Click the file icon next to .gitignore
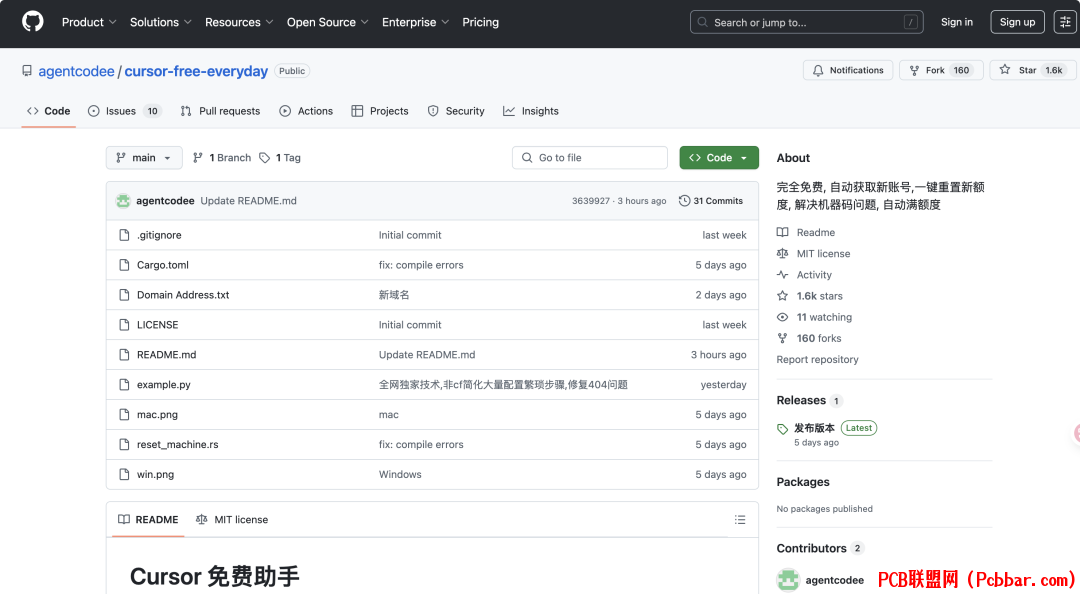1080x594 pixels. click(124, 235)
